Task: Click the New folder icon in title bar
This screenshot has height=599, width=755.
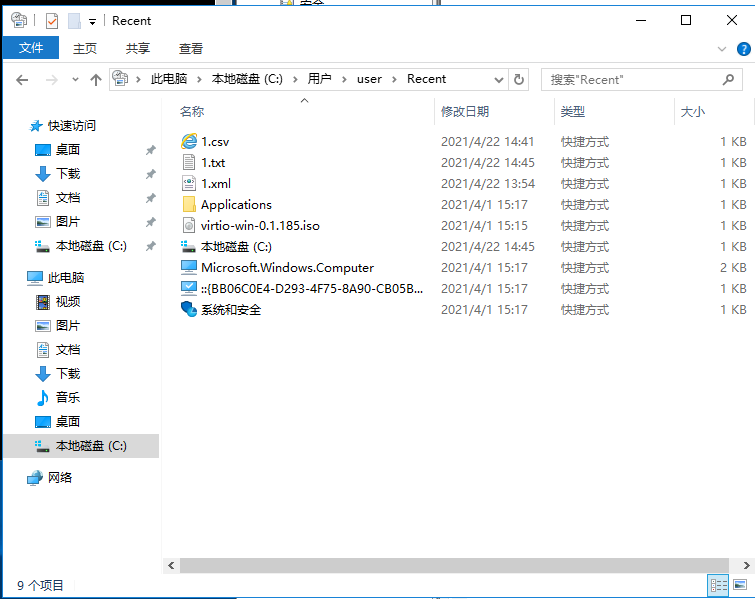Action: [x=74, y=21]
